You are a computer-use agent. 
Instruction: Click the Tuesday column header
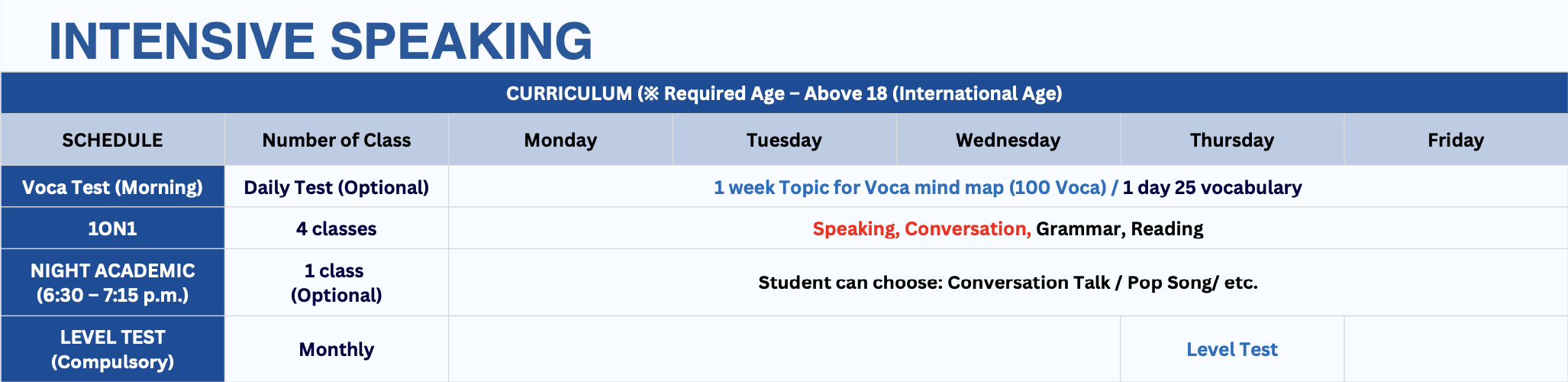(784, 140)
